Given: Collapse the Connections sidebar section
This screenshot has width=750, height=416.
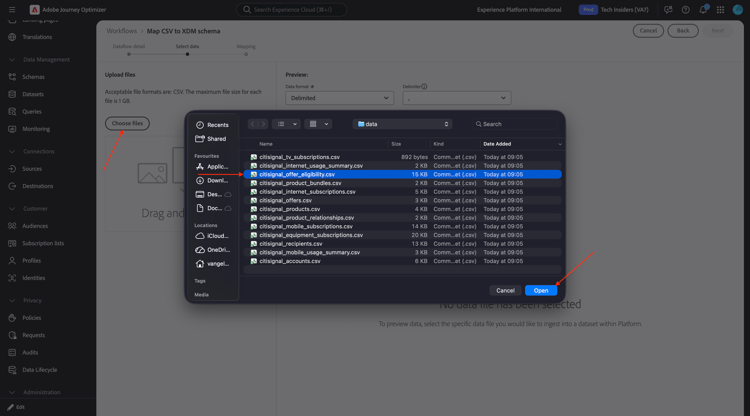Looking at the screenshot, I should tap(12, 152).
